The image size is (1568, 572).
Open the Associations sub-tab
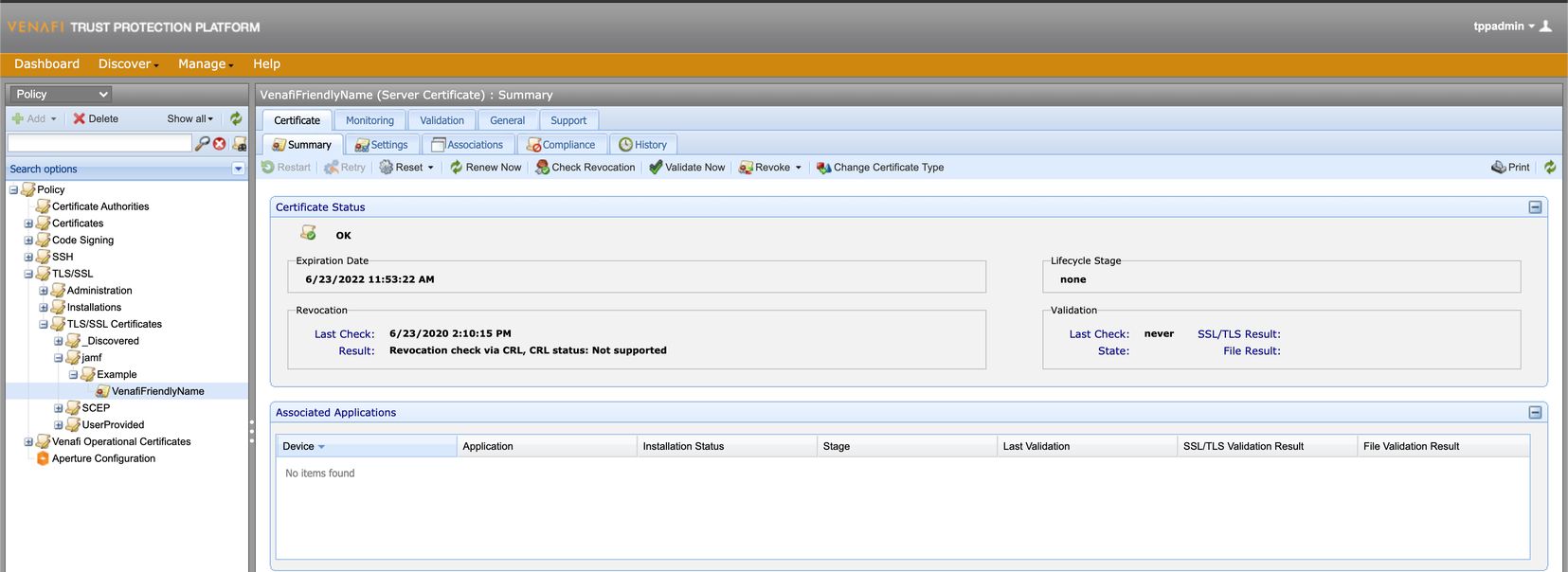[x=467, y=145]
